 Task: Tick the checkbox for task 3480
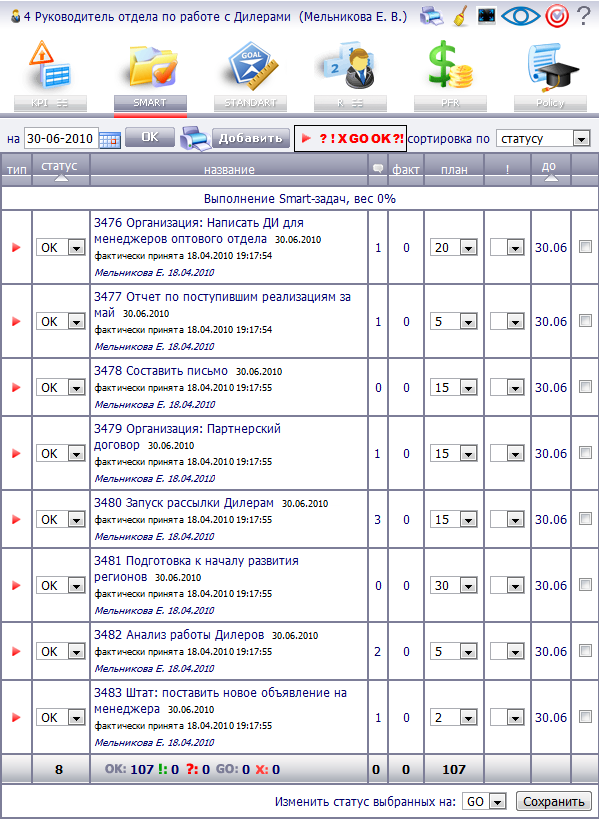coord(585,519)
